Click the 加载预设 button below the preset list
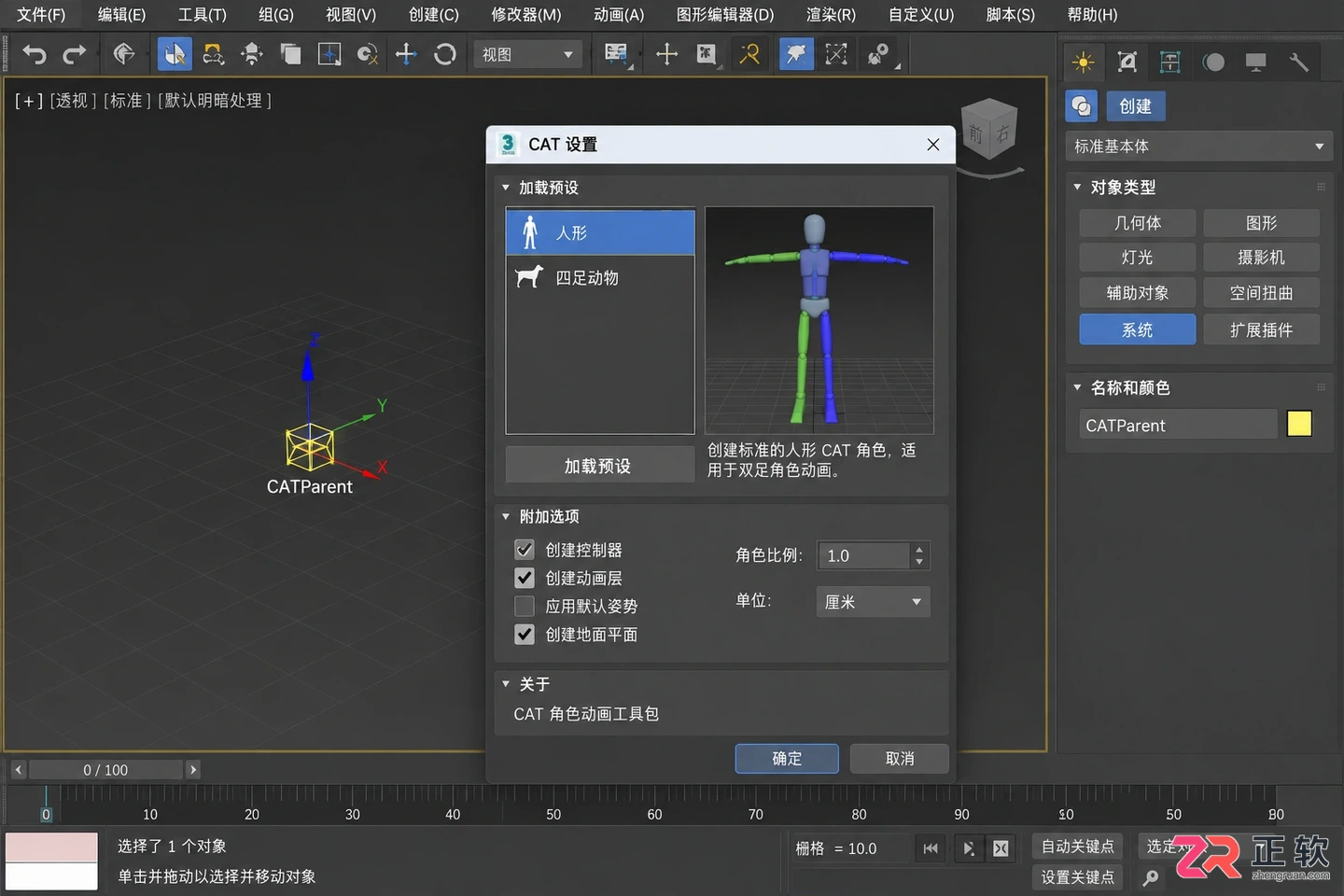Viewport: 1344px width, 896px height. pos(600,466)
